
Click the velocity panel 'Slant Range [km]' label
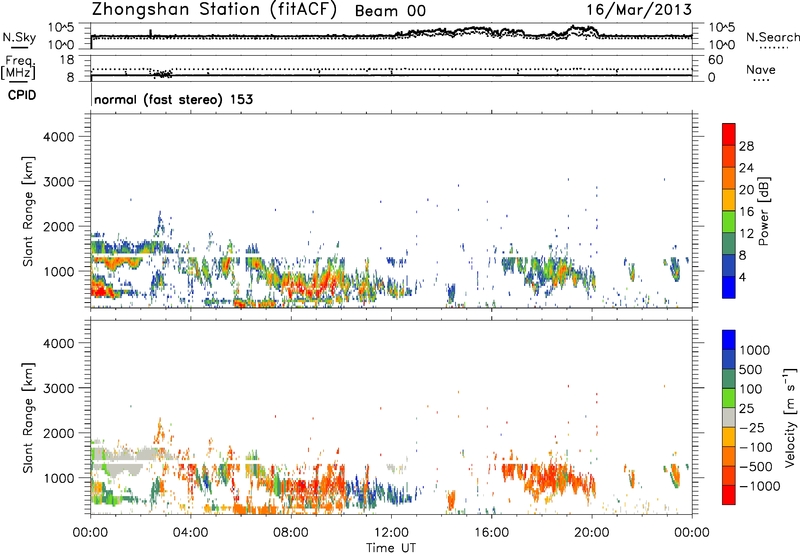29,418
